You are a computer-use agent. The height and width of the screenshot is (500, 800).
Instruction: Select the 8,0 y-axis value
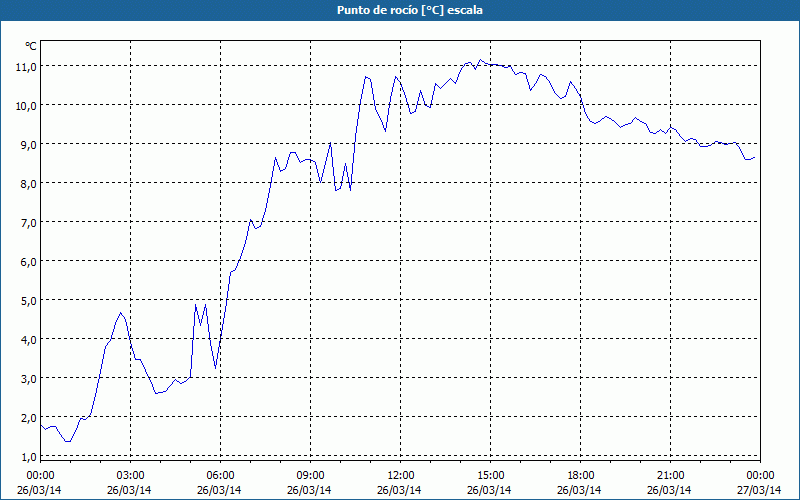pyautogui.click(x=28, y=184)
